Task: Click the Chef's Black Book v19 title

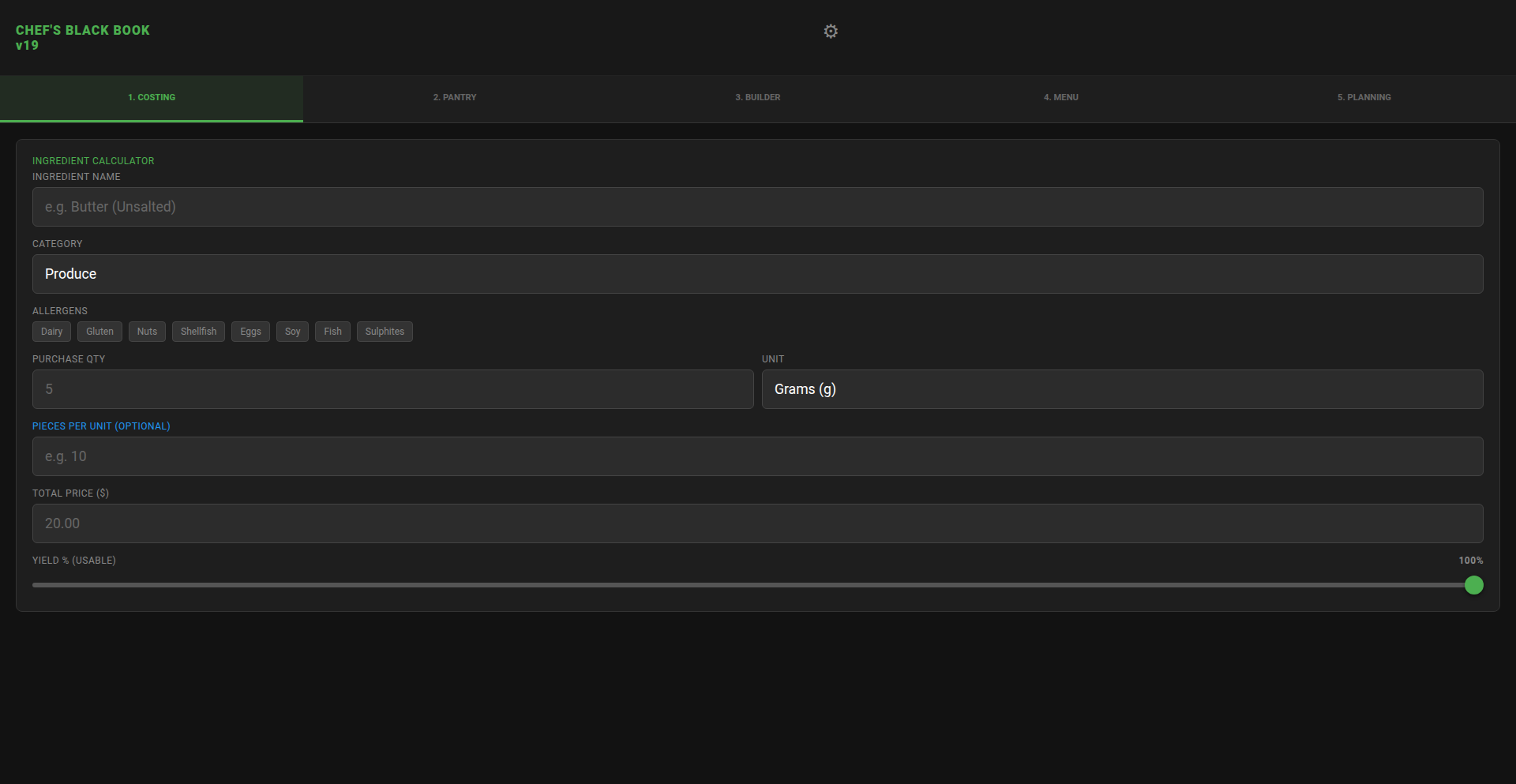Action: tap(83, 38)
